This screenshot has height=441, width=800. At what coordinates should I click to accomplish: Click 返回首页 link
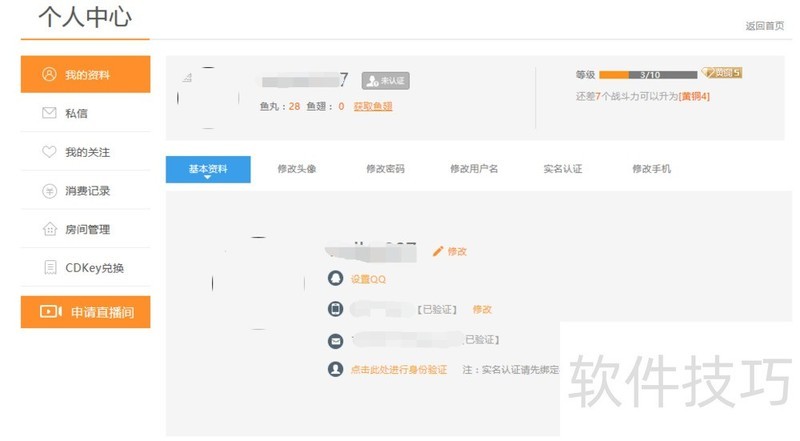tap(764, 26)
